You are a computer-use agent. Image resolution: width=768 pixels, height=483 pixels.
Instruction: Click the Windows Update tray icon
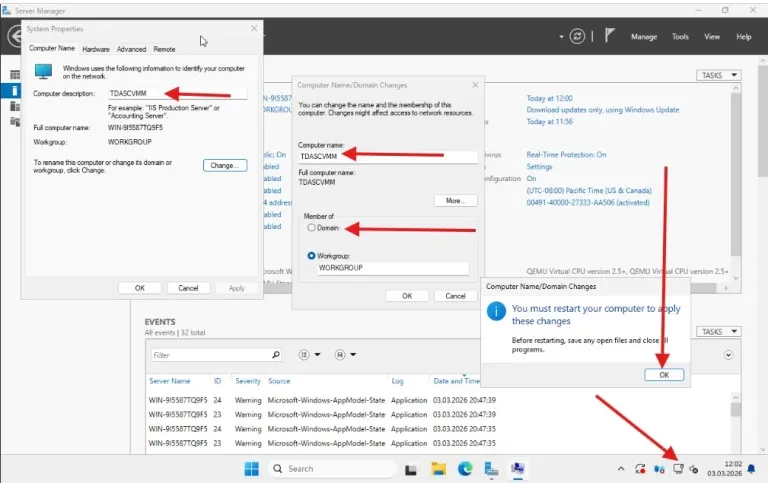[640, 469]
